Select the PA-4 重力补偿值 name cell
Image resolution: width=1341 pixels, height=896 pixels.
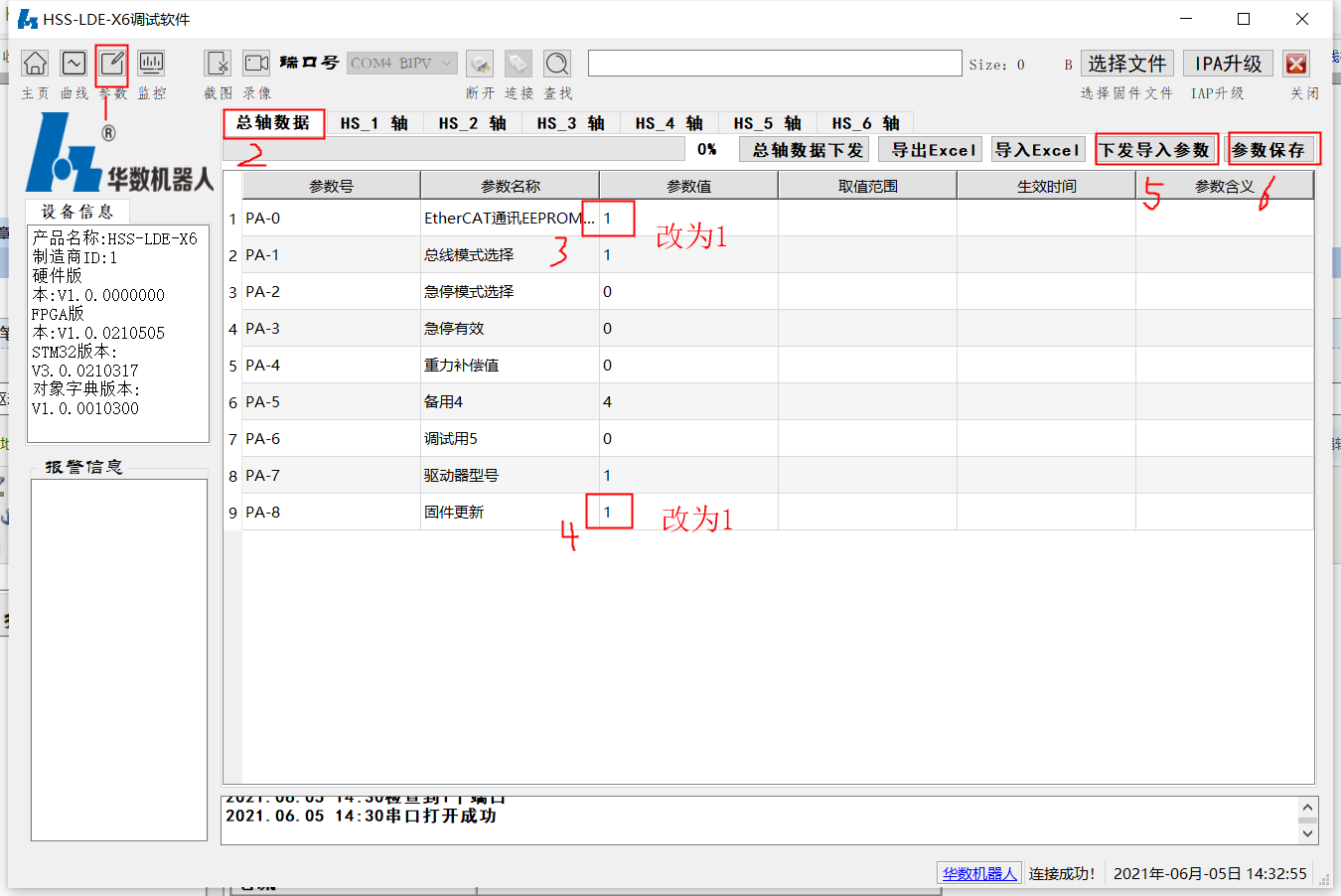(x=510, y=366)
